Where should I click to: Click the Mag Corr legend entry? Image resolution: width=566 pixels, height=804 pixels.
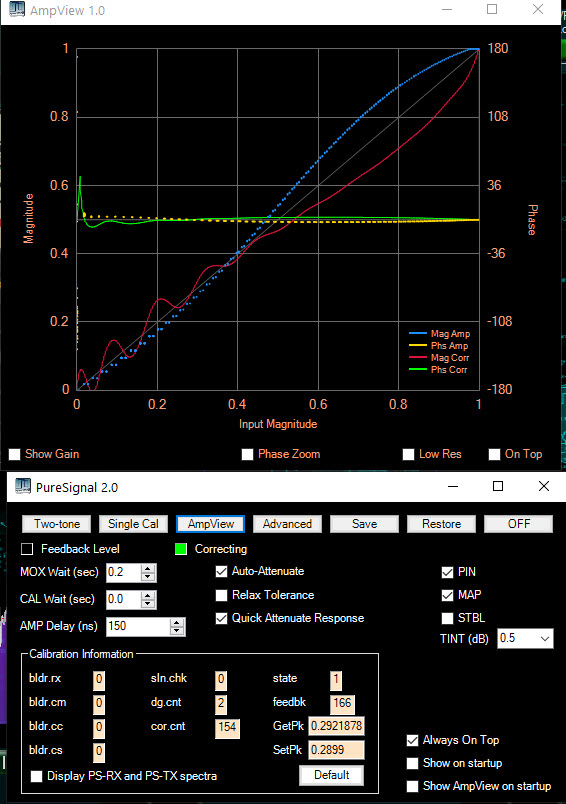(439, 358)
